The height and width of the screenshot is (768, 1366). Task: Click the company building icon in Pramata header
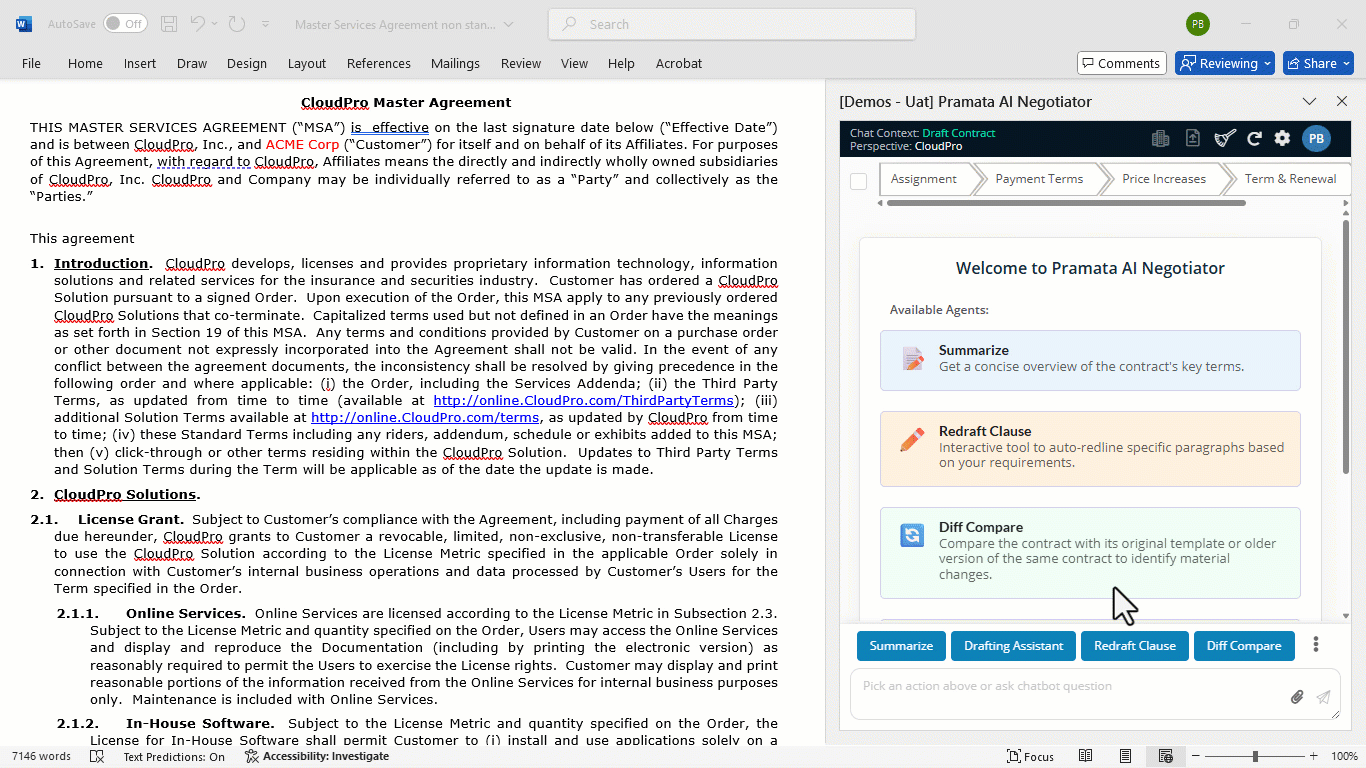coord(1160,139)
